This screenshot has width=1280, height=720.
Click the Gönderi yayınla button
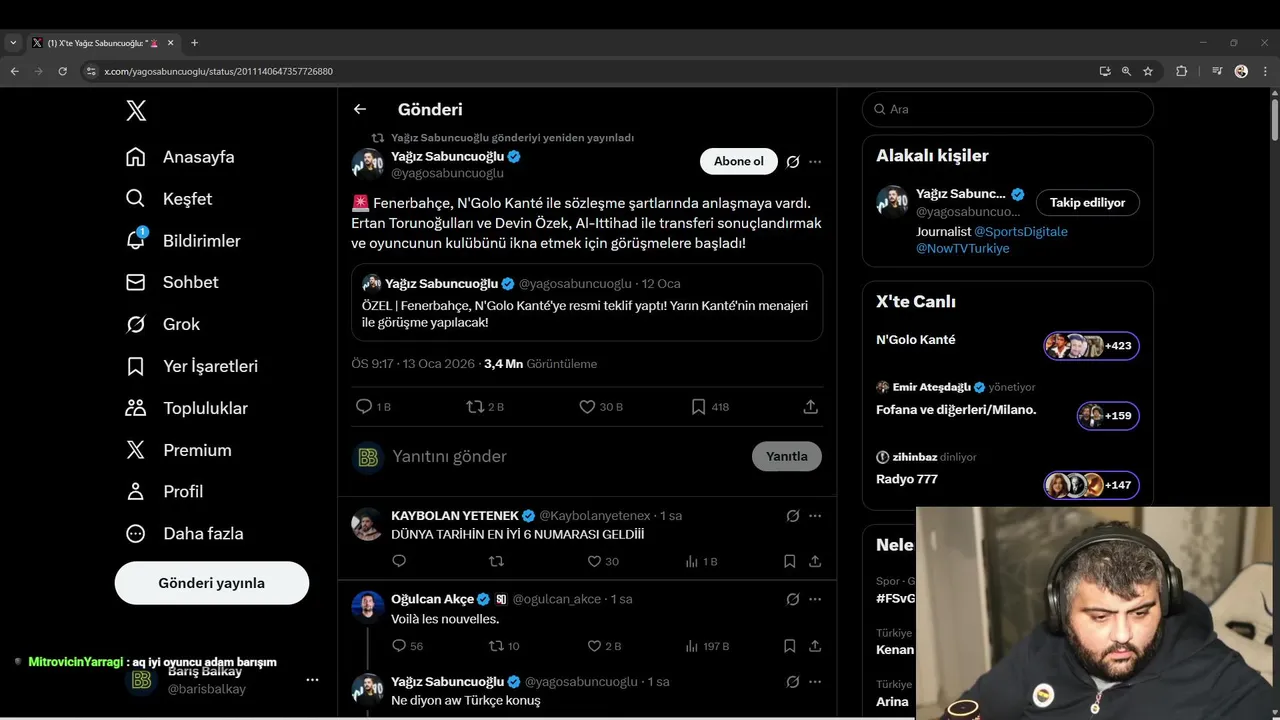[x=212, y=583]
